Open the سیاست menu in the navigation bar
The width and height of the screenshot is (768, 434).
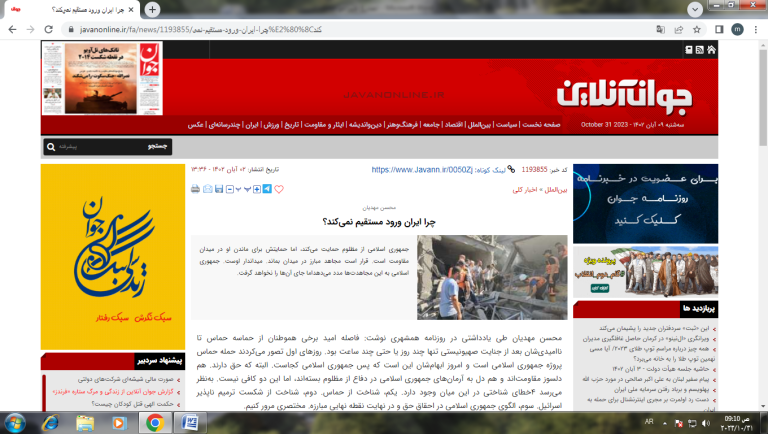[507, 125]
